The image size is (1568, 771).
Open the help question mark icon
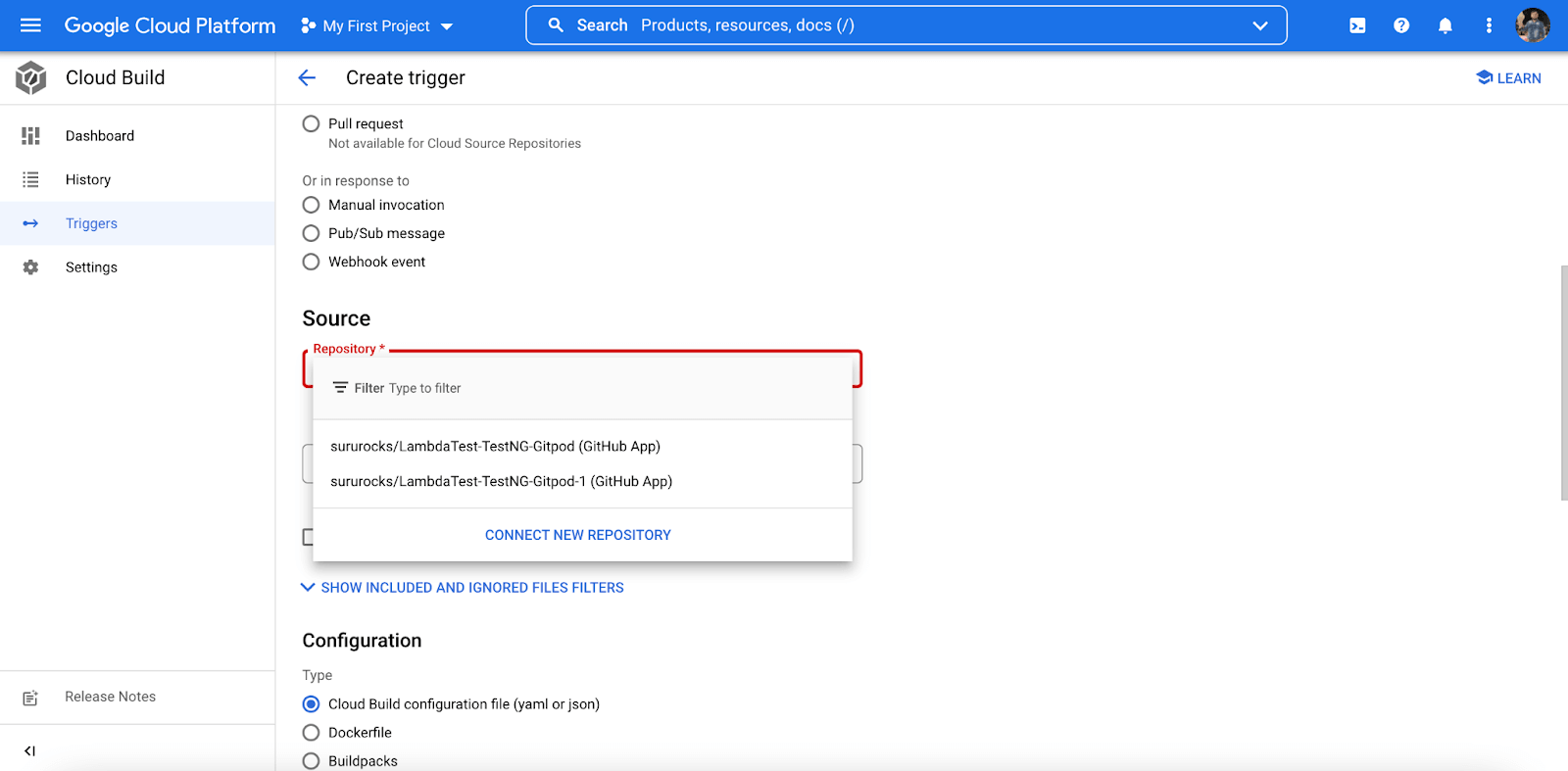click(1401, 25)
